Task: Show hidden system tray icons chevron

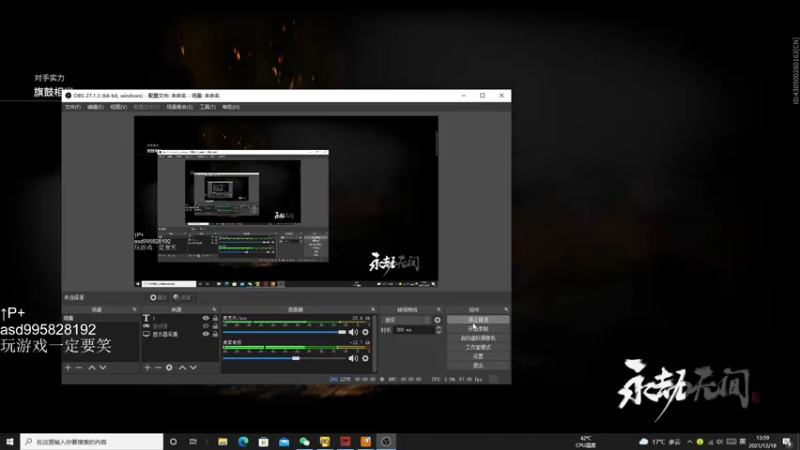Action: (x=690, y=442)
